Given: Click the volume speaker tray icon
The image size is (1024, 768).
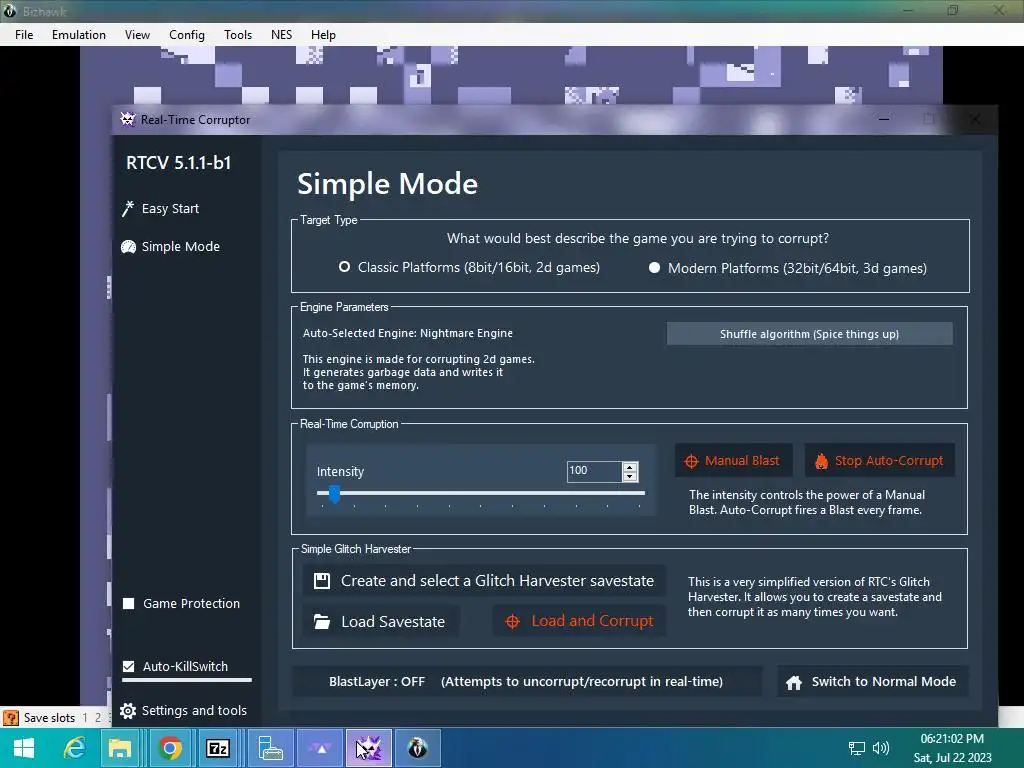Looking at the screenshot, I should [881, 748].
